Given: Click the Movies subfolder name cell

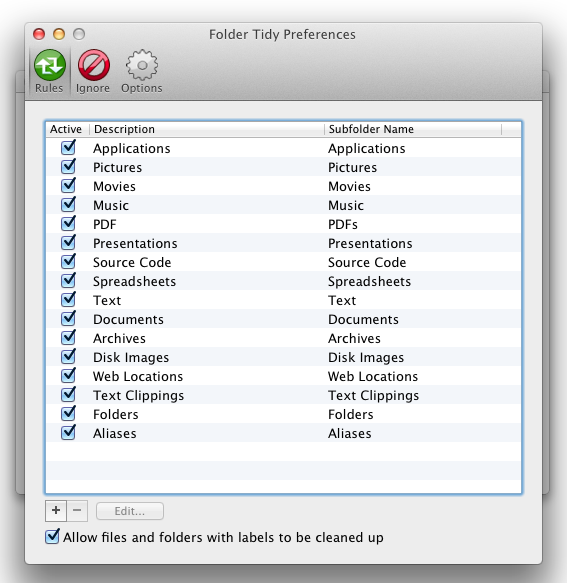Looking at the screenshot, I should 349,186.
